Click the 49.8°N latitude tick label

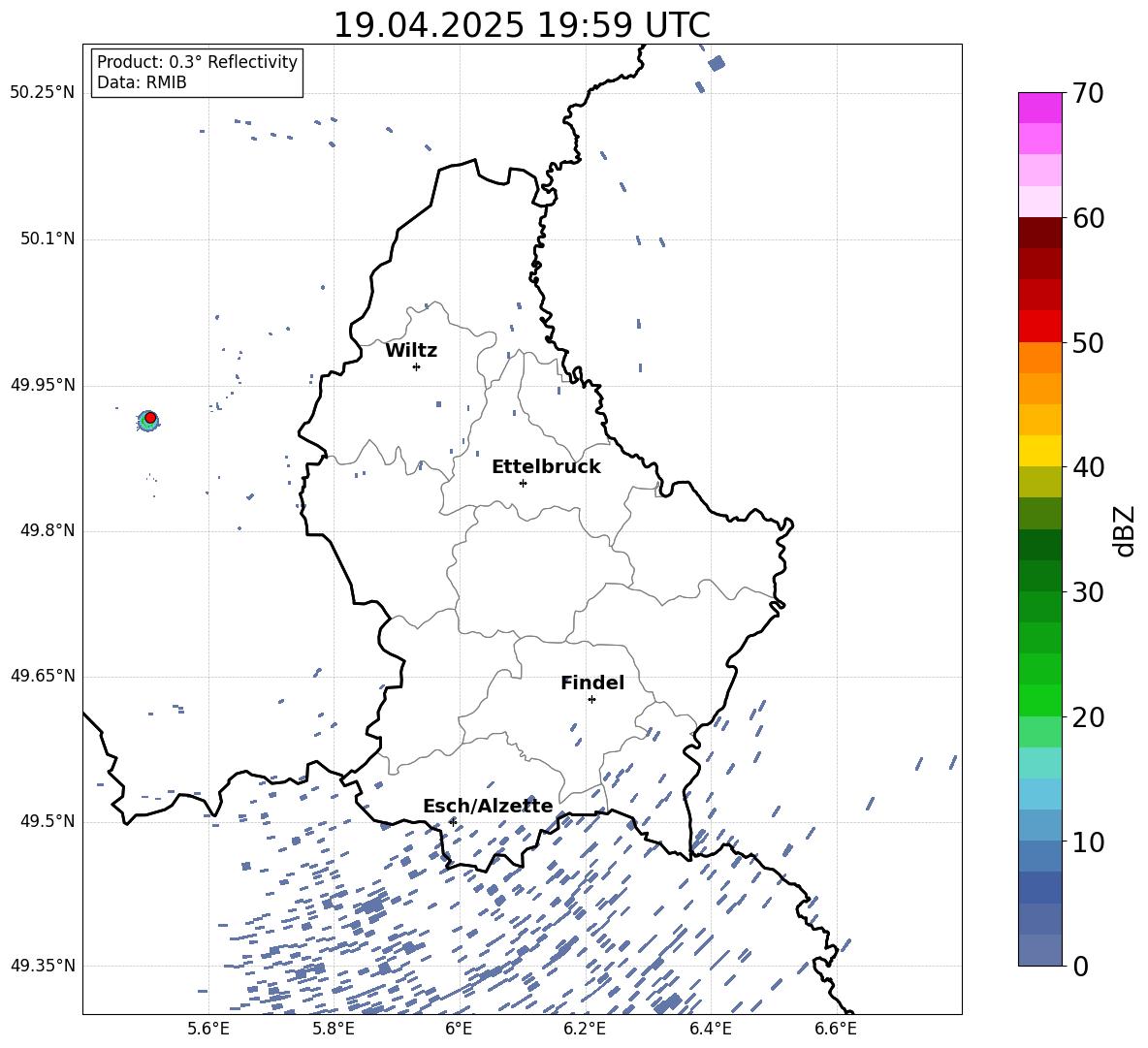pyautogui.click(x=48, y=530)
